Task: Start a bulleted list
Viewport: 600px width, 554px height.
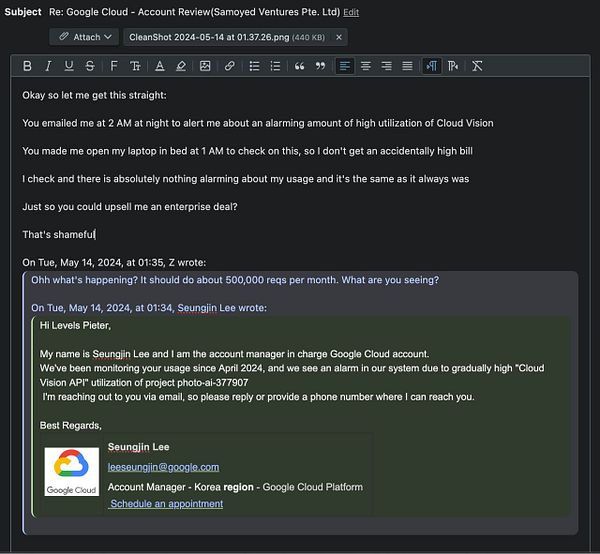Action: click(254, 66)
